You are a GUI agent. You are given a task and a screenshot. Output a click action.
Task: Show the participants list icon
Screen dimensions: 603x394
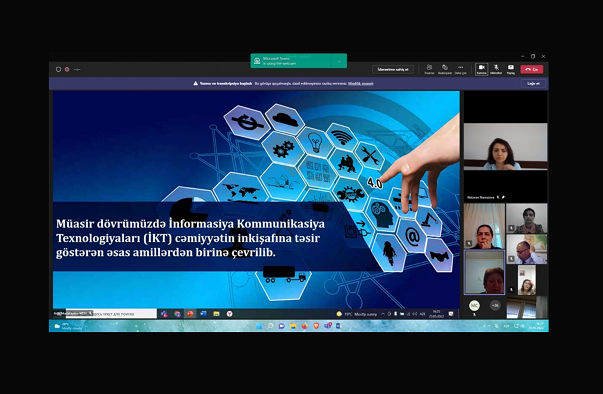tap(429, 69)
